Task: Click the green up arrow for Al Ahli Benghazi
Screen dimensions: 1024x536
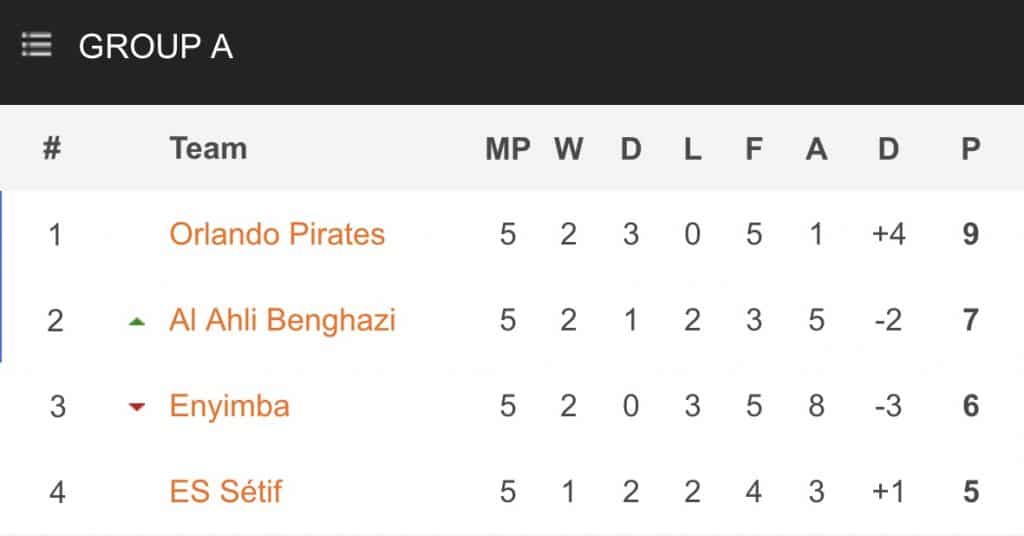Action: click(x=136, y=321)
